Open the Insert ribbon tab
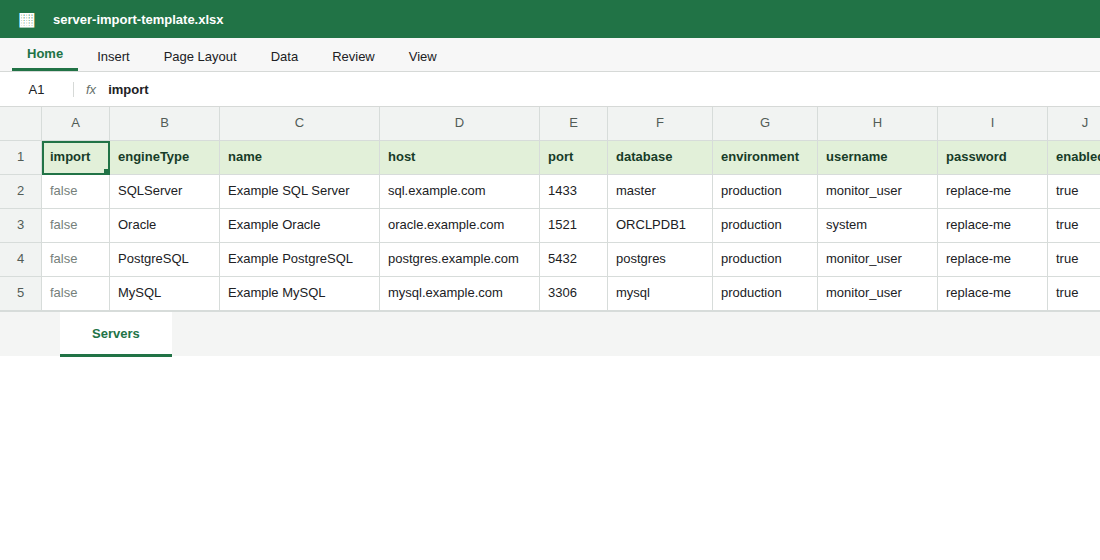Screen dimensions: 1100x560 tap(113, 57)
